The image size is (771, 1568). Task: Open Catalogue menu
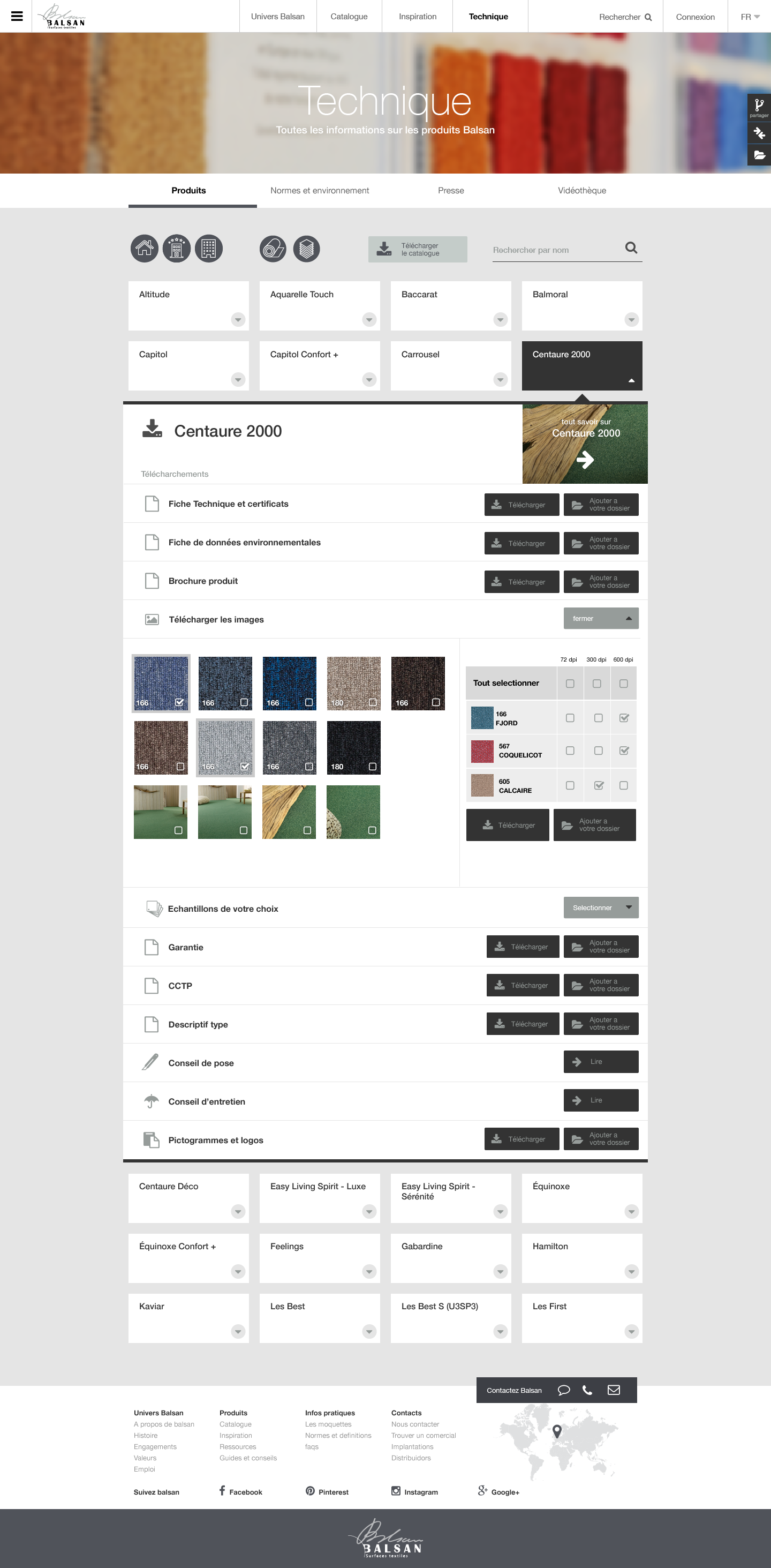pyautogui.click(x=349, y=17)
